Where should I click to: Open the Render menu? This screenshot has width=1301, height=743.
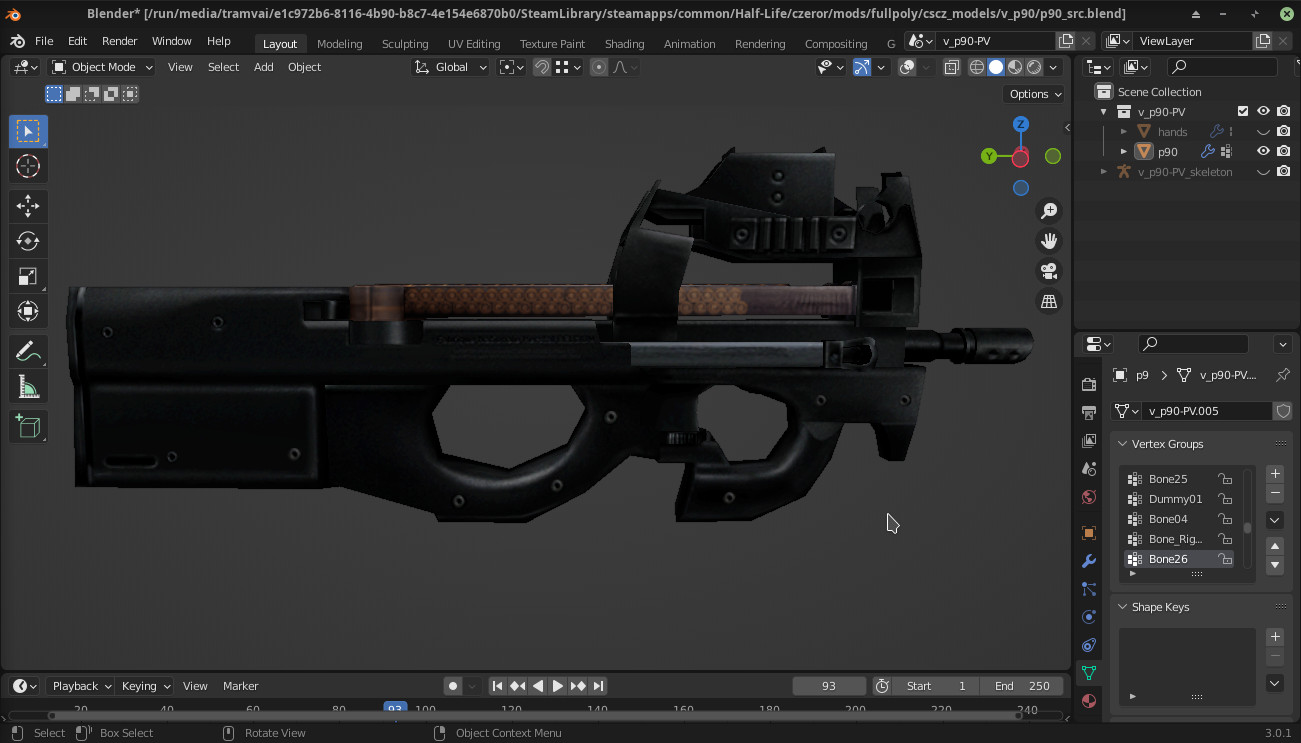119,41
